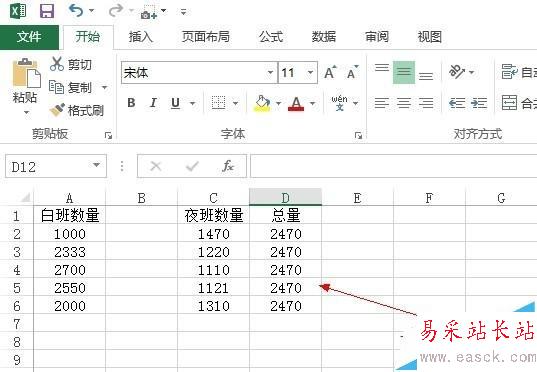Open the font size 11 dropdown

tap(310, 72)
